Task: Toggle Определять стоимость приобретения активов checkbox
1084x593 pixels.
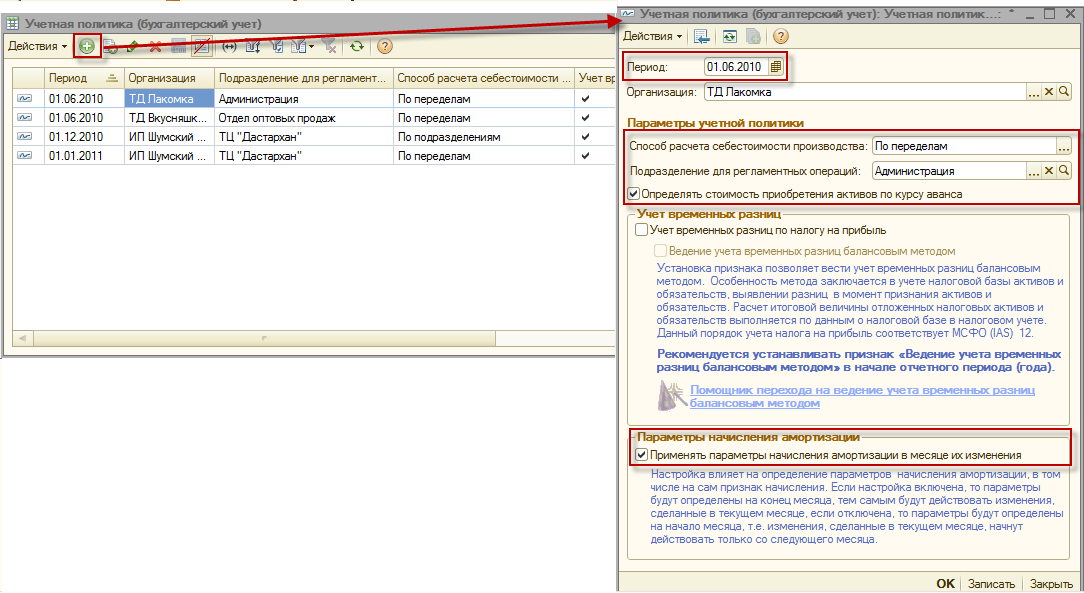Action: (x=633, y=194)
